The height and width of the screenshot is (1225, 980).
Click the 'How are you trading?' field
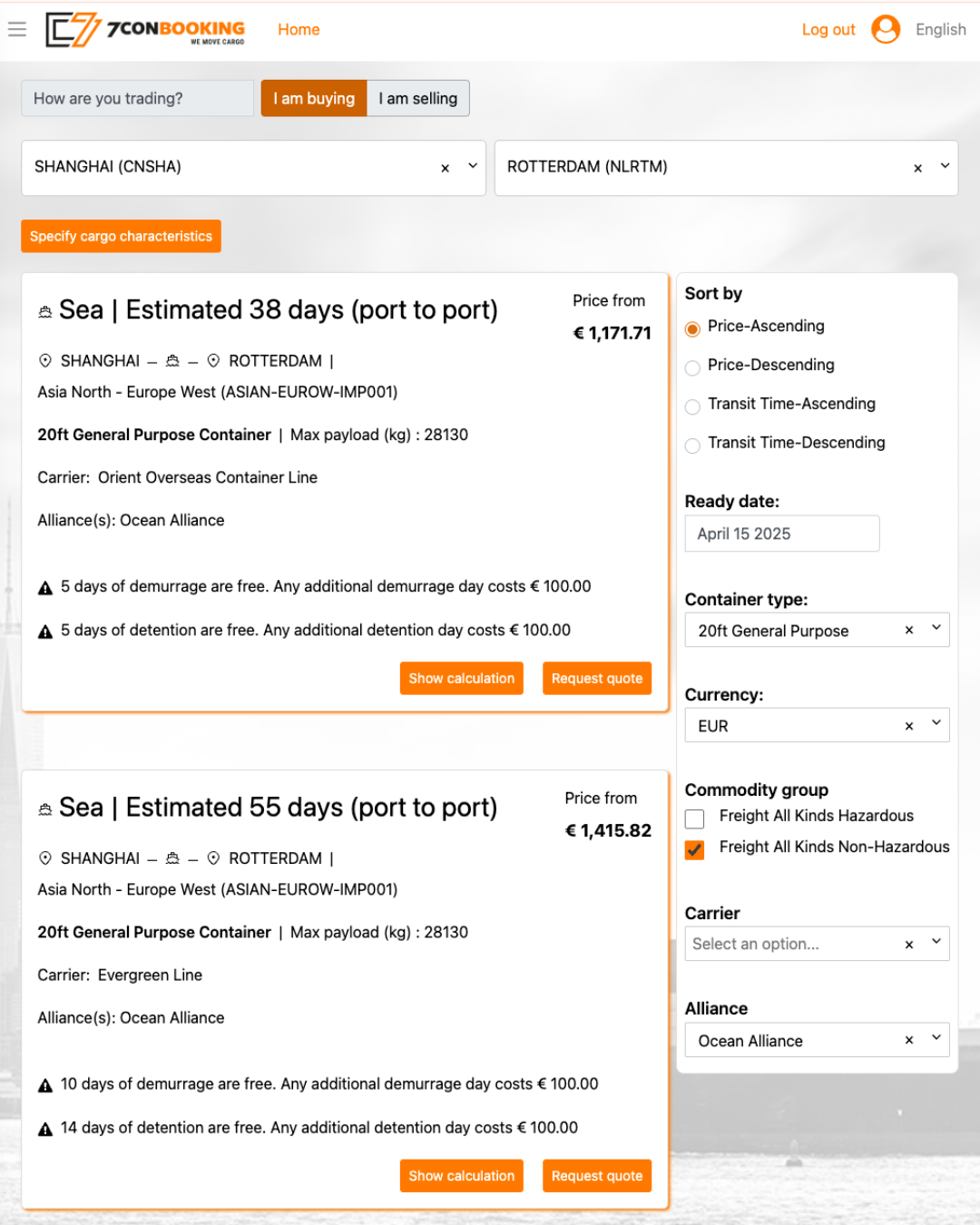click(137, 98)
